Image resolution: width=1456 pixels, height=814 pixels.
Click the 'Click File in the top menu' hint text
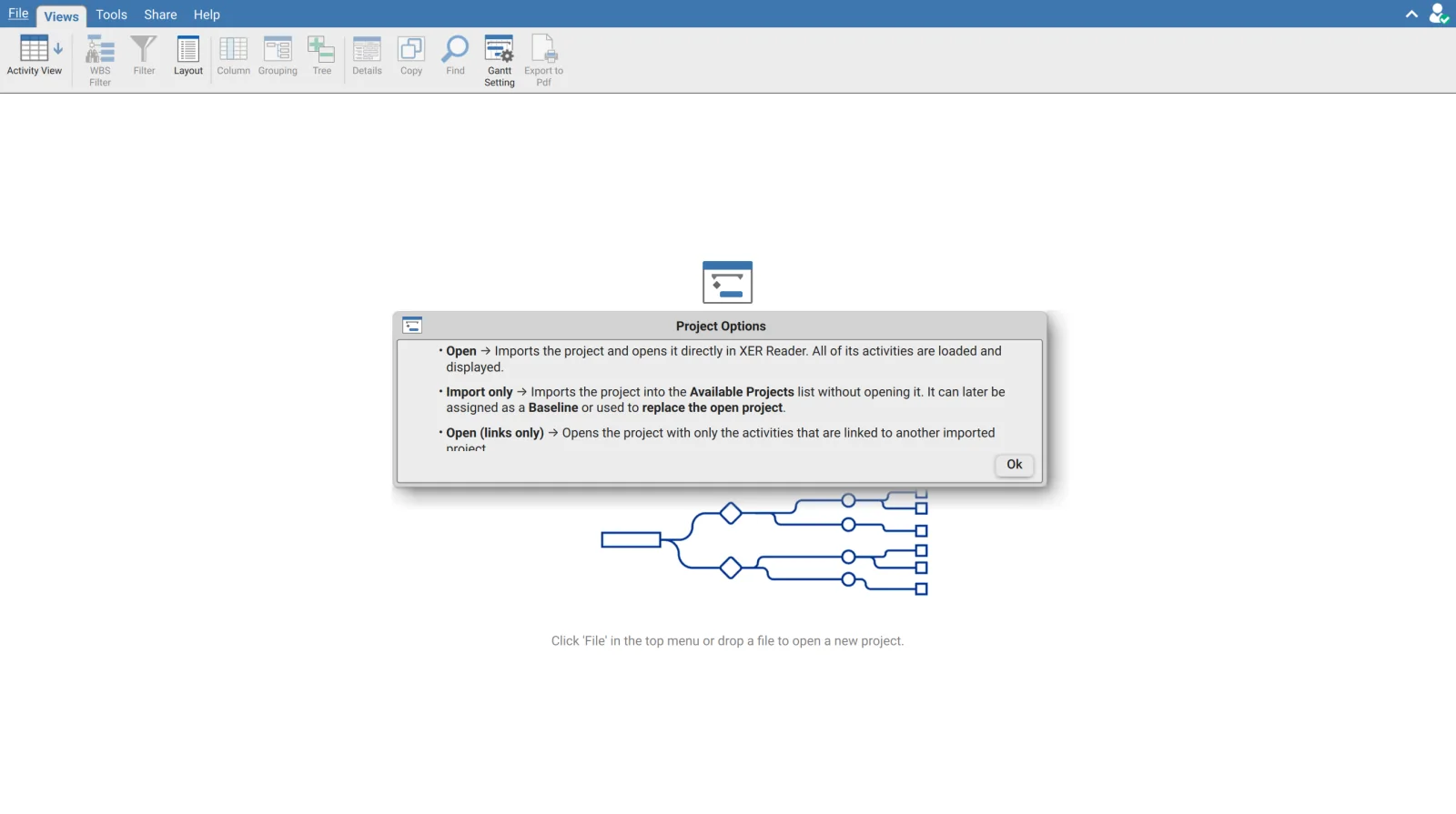(x=727, y=641)
